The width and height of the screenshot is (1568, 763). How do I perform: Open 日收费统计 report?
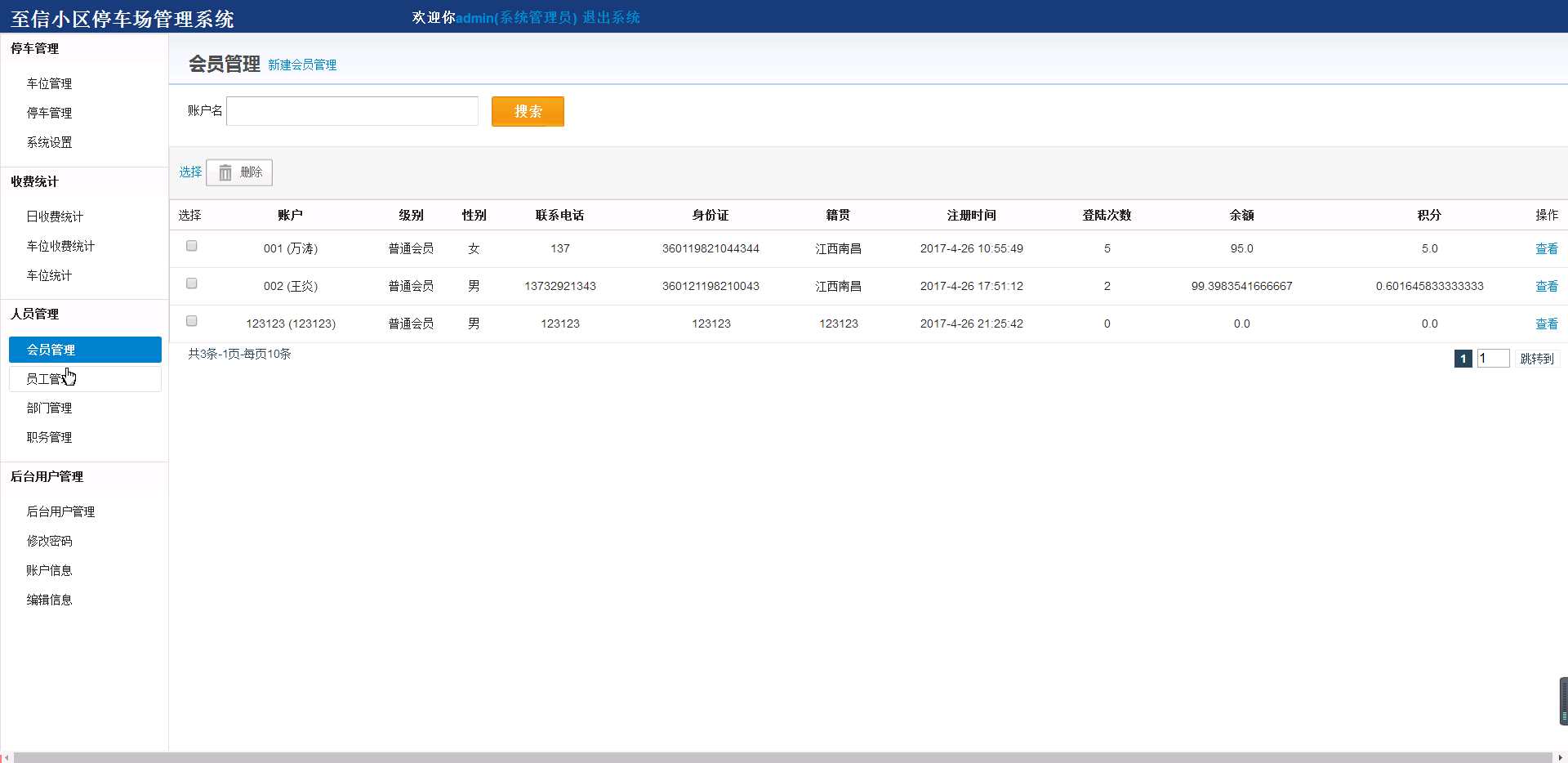pyautogui.click(x=55, y=216)
